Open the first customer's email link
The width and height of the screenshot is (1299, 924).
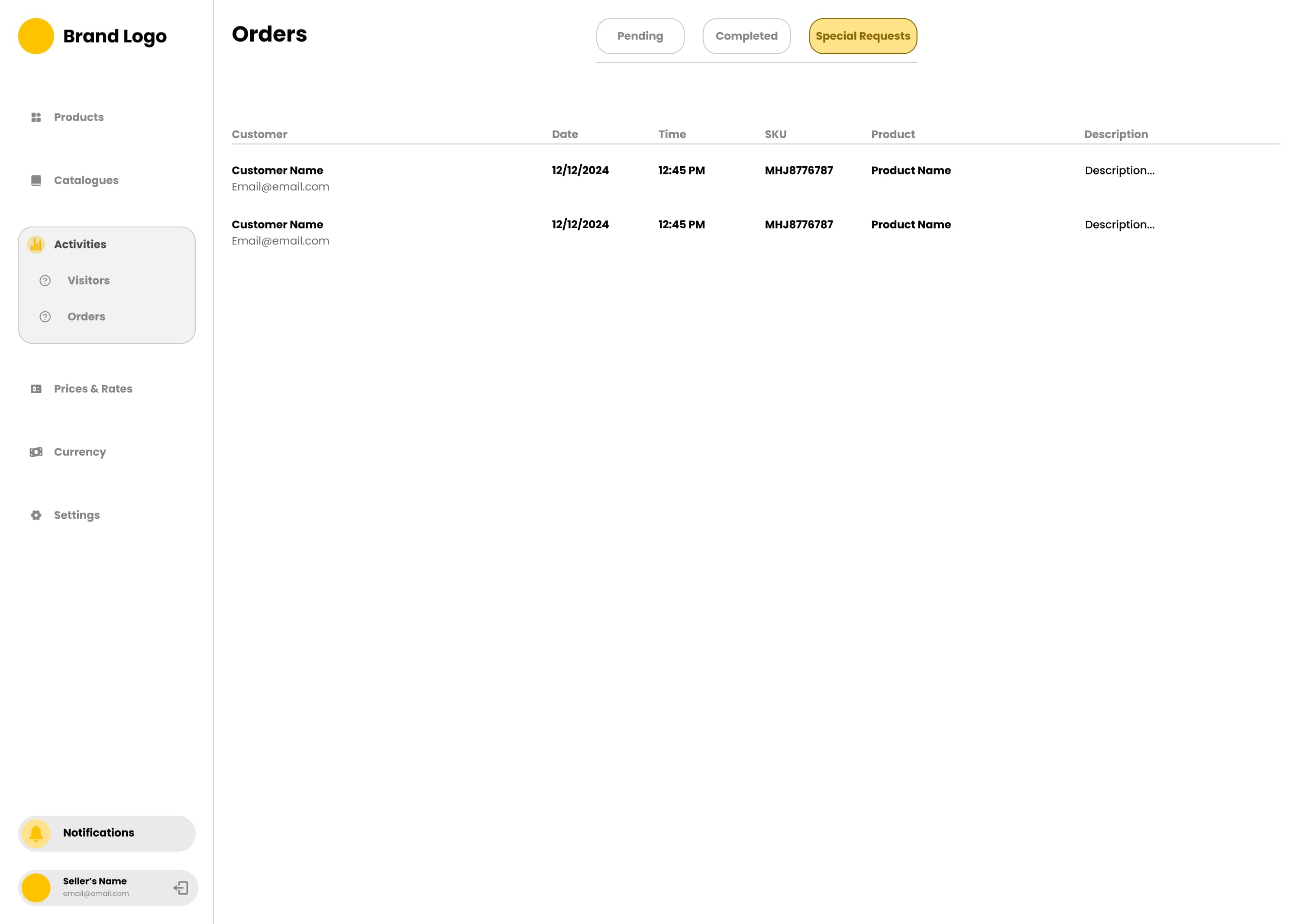tap(281, 187)
